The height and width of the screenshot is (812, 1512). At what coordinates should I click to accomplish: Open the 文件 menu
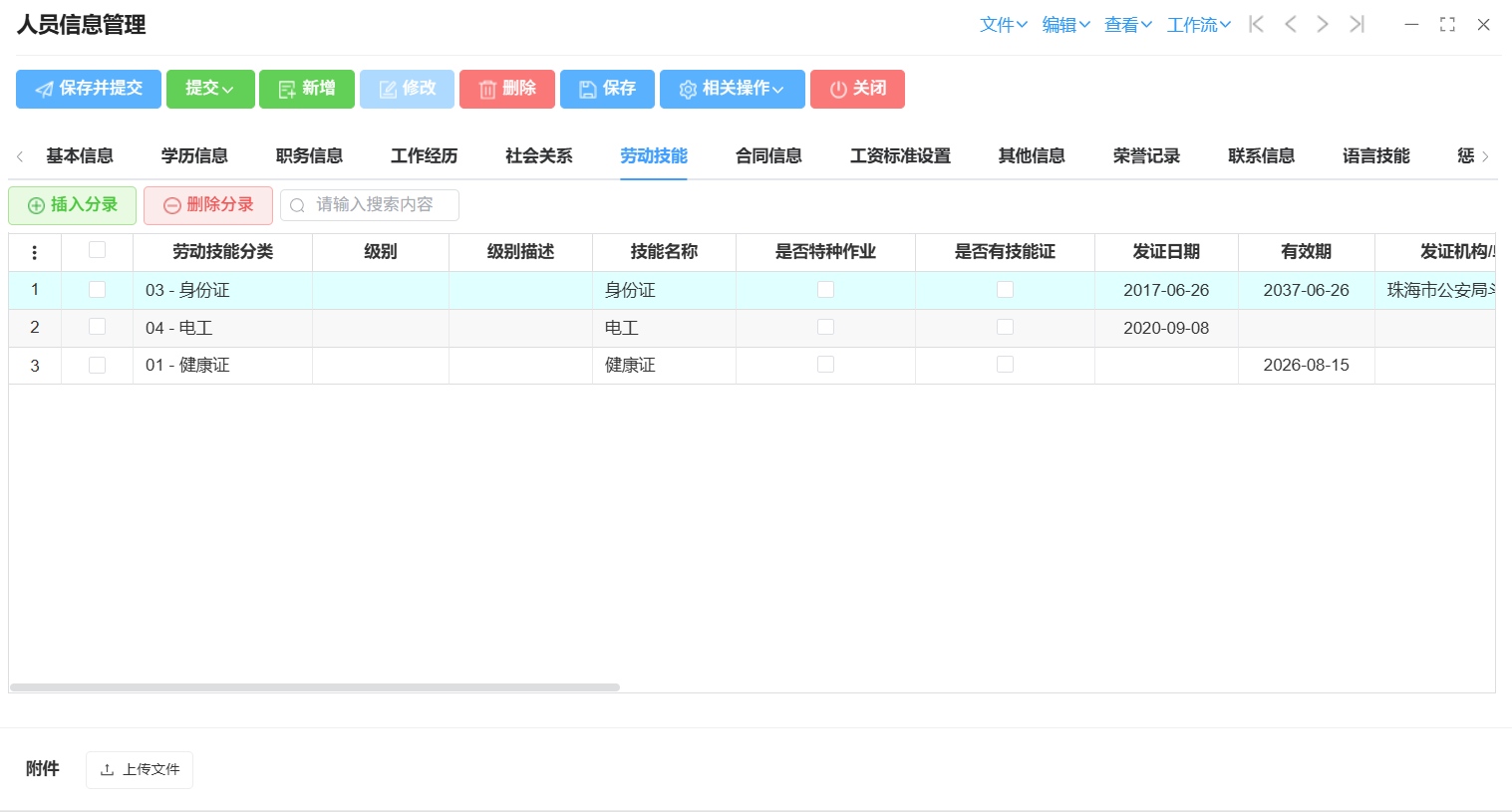pyautogui.click(x=1003, y=25)
